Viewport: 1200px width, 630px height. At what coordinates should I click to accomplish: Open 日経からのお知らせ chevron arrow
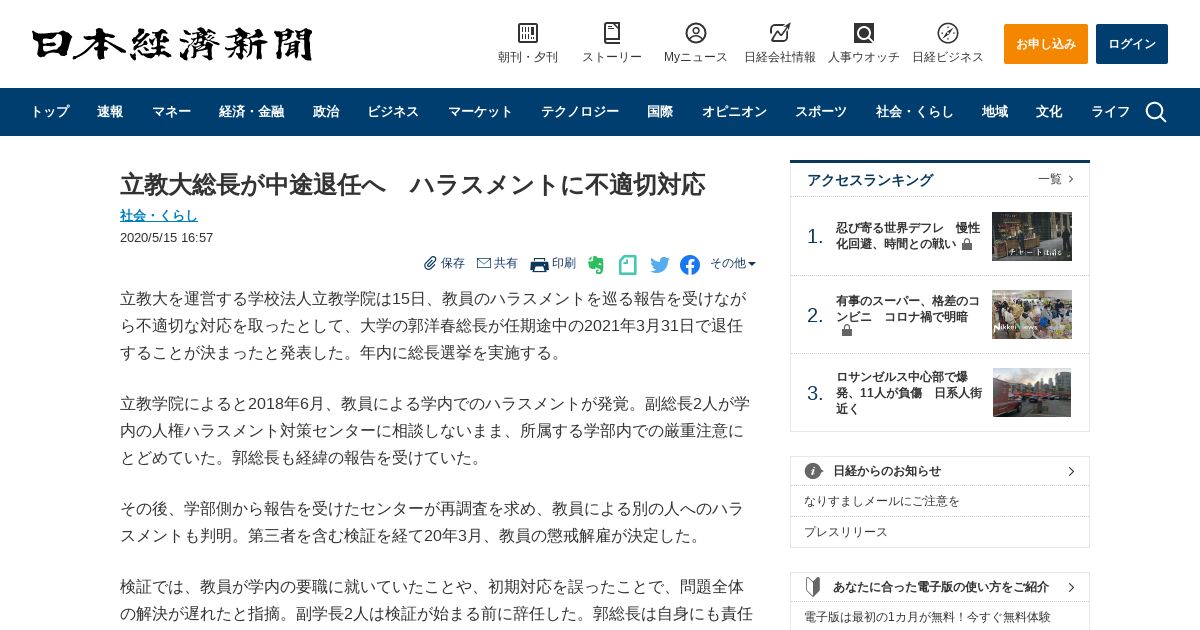coord(1071,471)
